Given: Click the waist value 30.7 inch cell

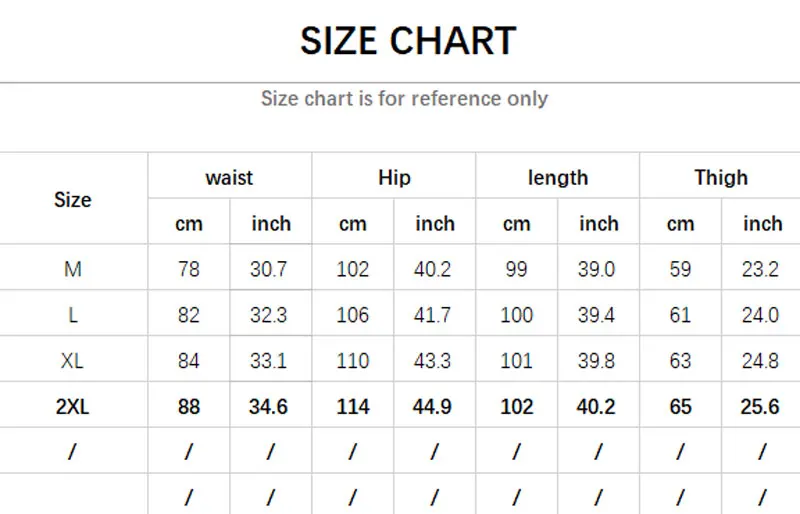Looking at the screenshot, I should 270,269.
